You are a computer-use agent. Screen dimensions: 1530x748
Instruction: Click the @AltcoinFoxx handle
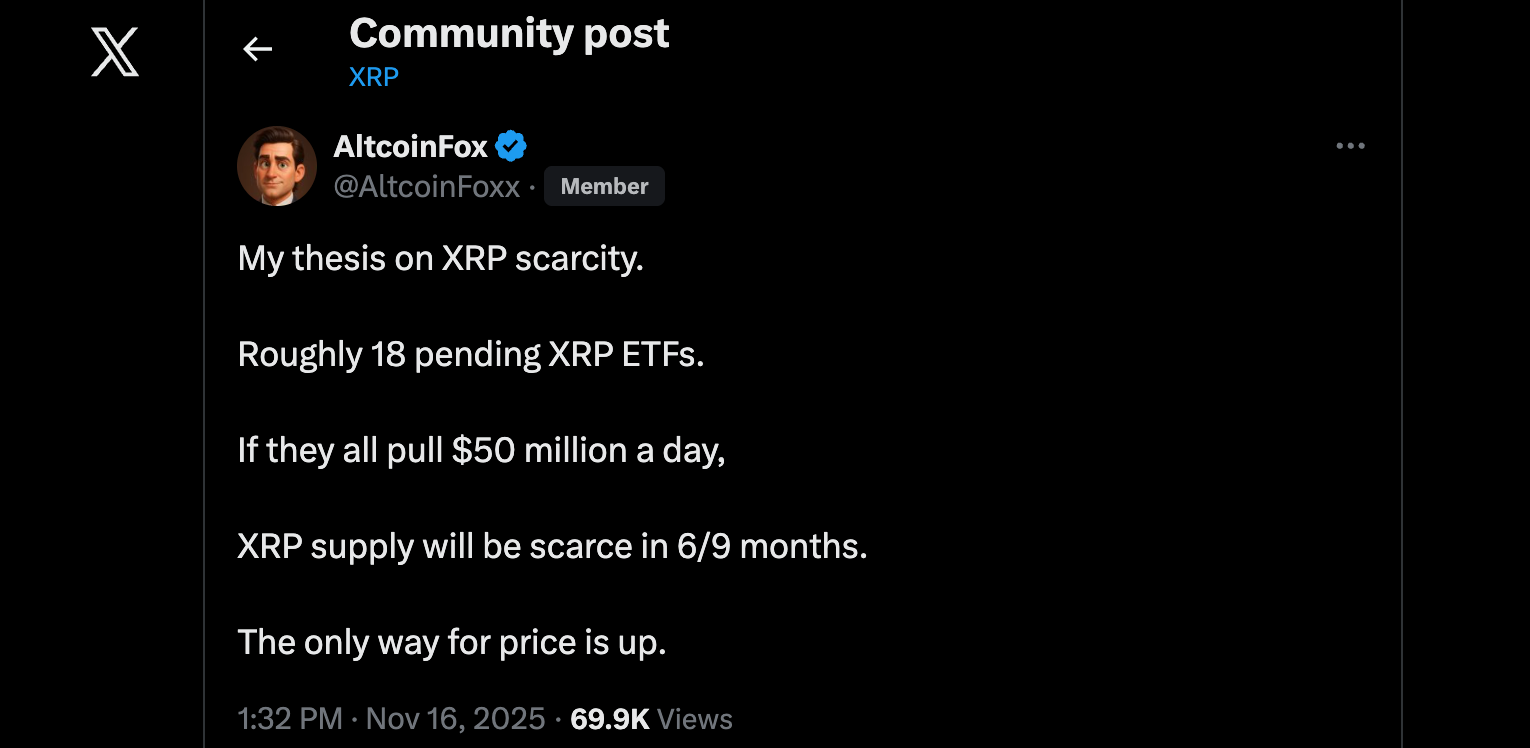[428, 186]
